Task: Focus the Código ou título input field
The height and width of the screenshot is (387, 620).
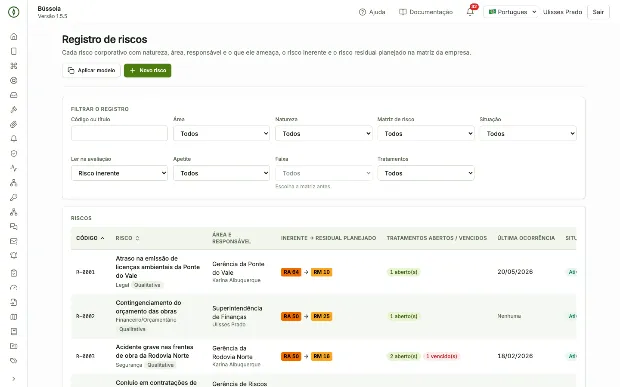Action: point(119,133)
